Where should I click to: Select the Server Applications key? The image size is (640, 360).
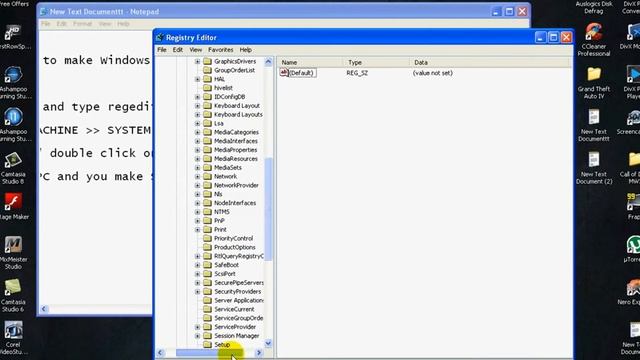point(239,300)
